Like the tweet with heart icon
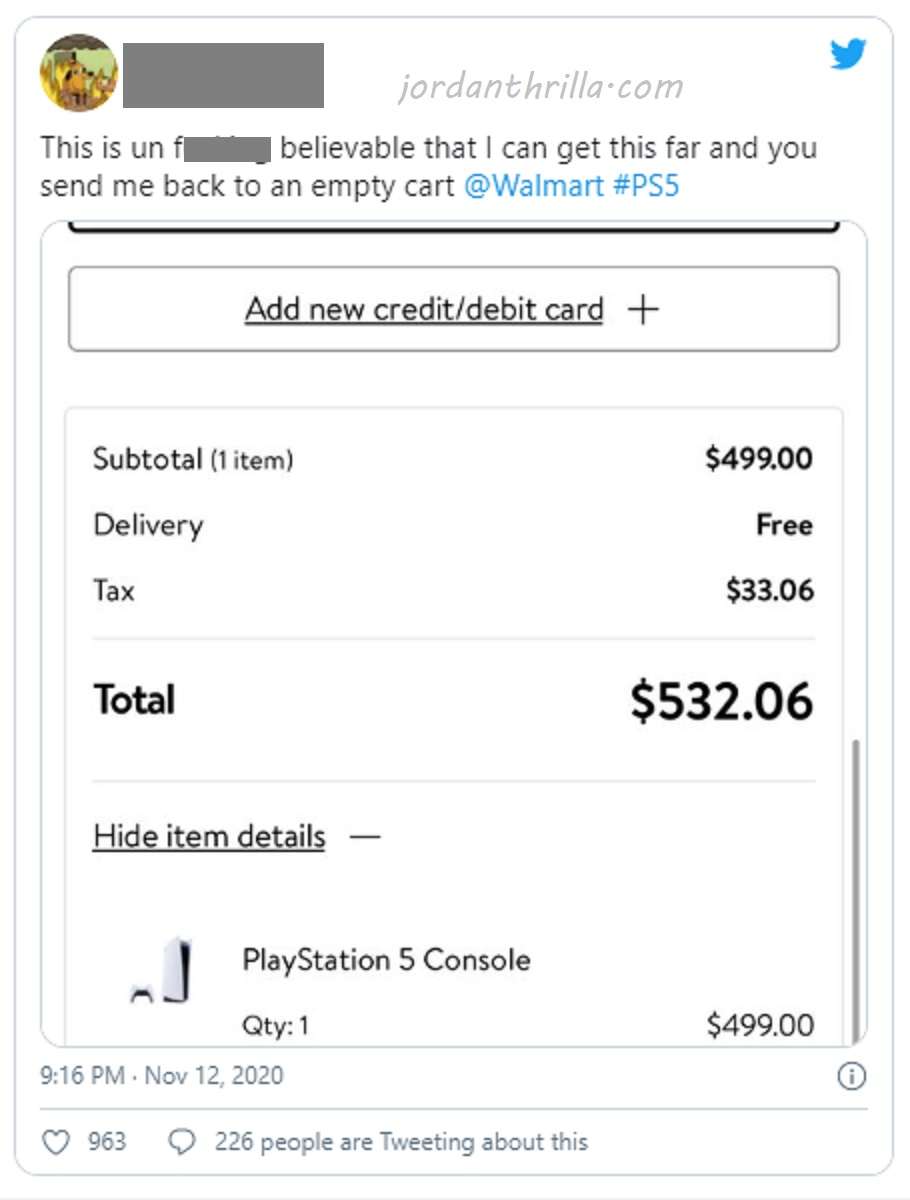Screen dimensions: 910x1200 (x=56, y=1142)
